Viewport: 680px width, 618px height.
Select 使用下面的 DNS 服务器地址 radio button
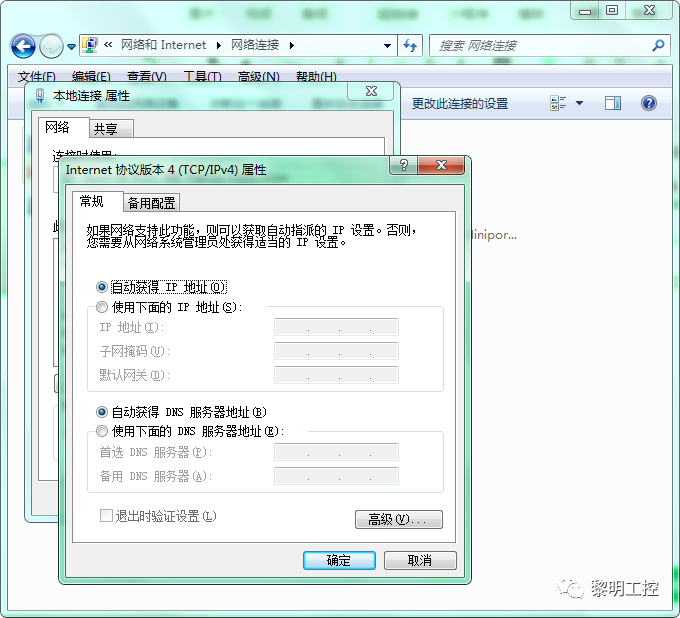coord(101,431)
